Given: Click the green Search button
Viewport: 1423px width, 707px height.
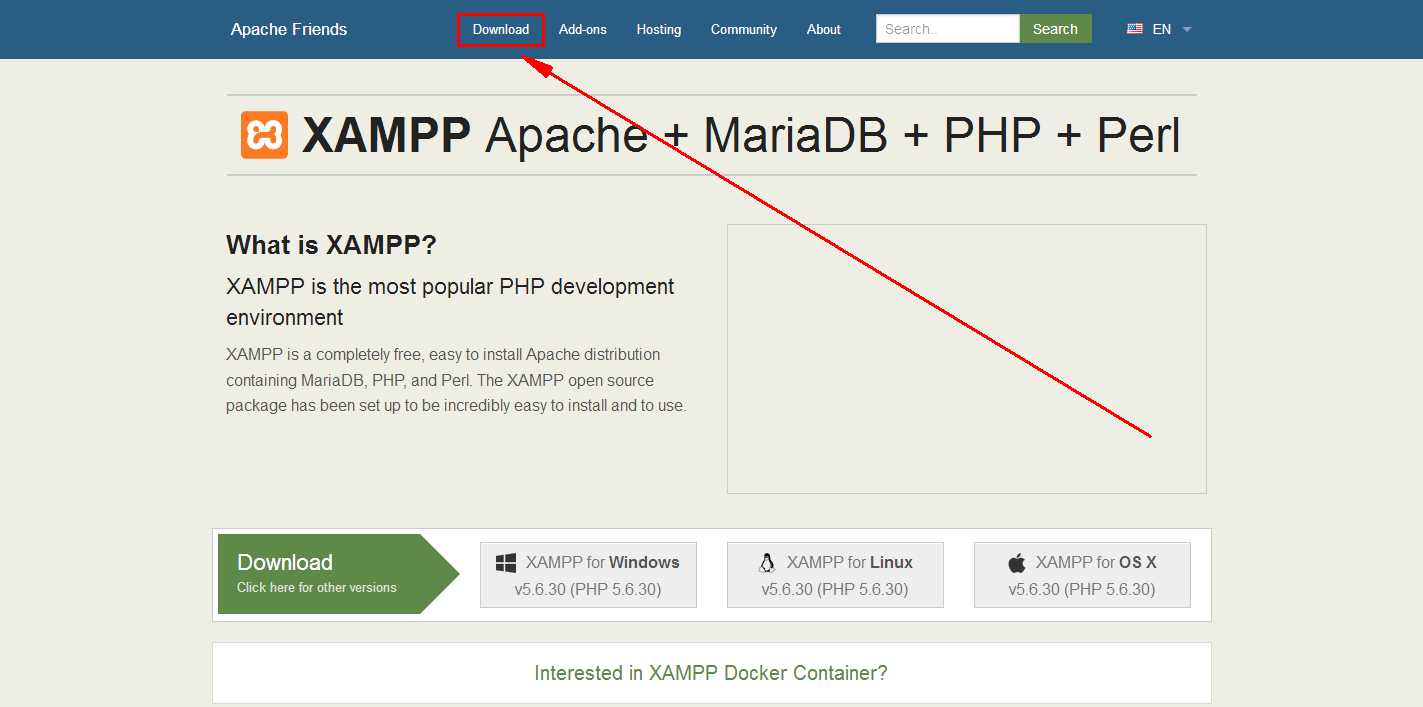Looking at the screenshot, I should point(1055,29).
